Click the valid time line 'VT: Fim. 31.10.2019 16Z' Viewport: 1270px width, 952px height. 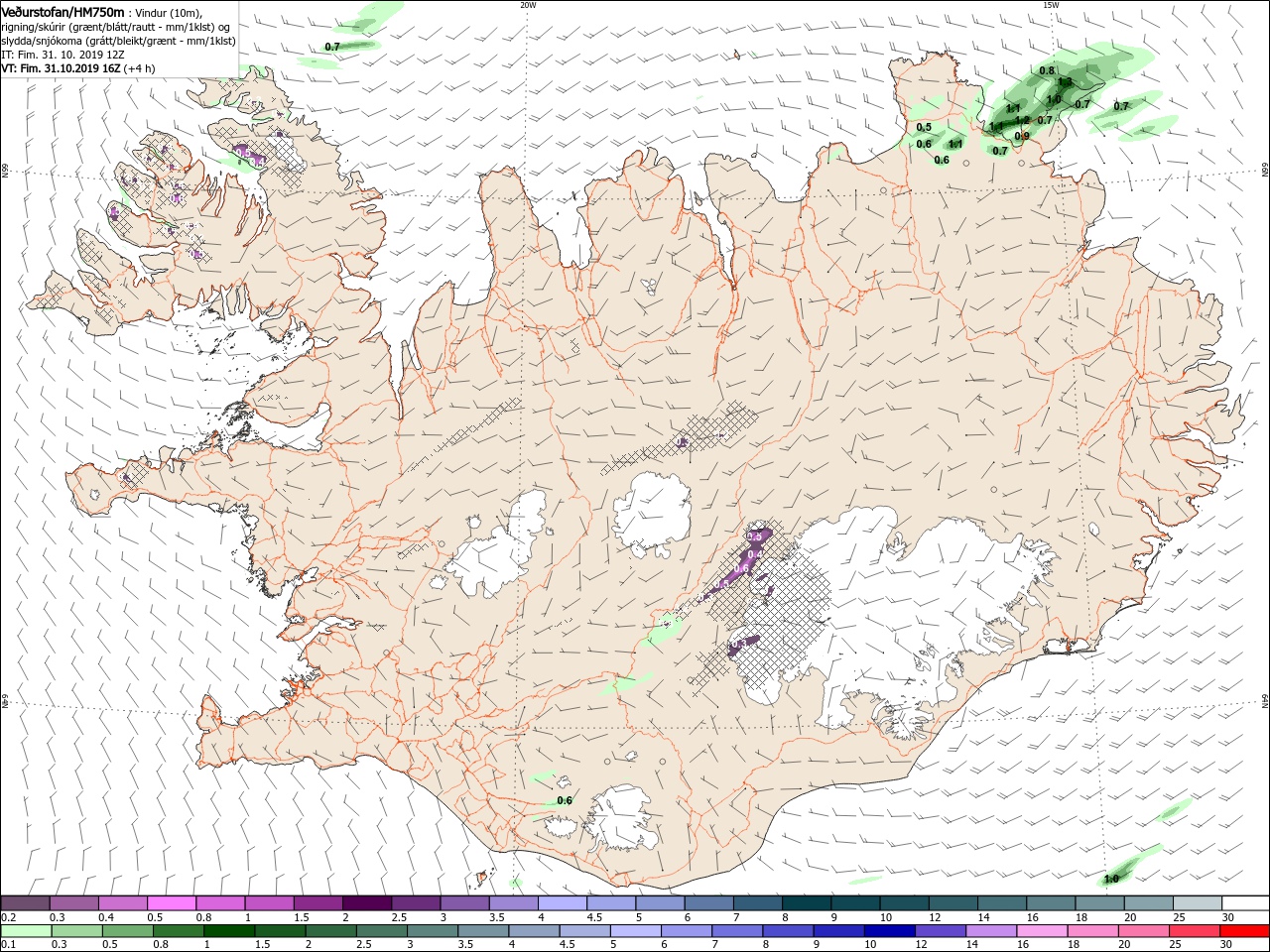pos(61,68)
